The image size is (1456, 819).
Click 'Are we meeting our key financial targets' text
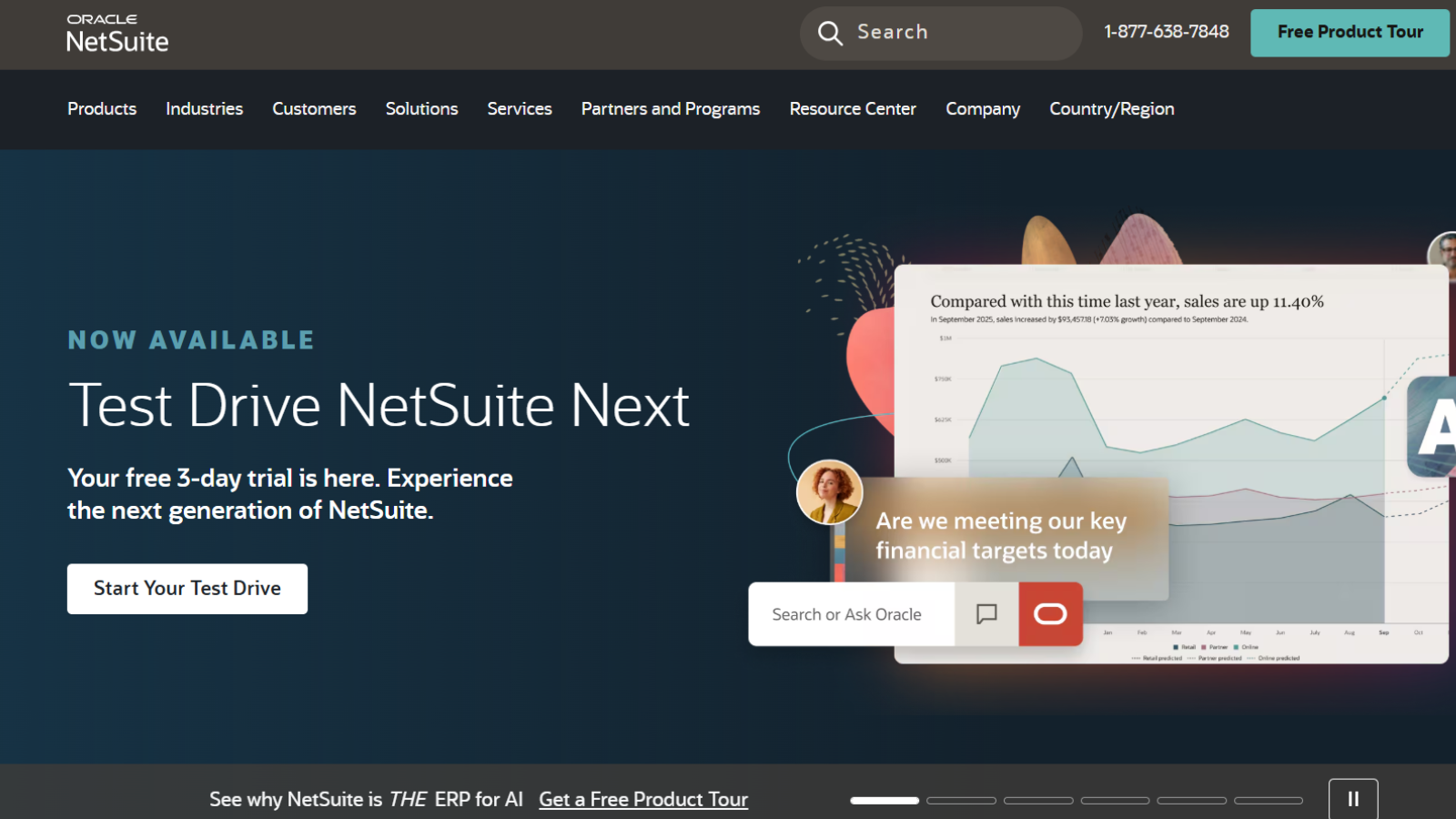coord(1001,536)
